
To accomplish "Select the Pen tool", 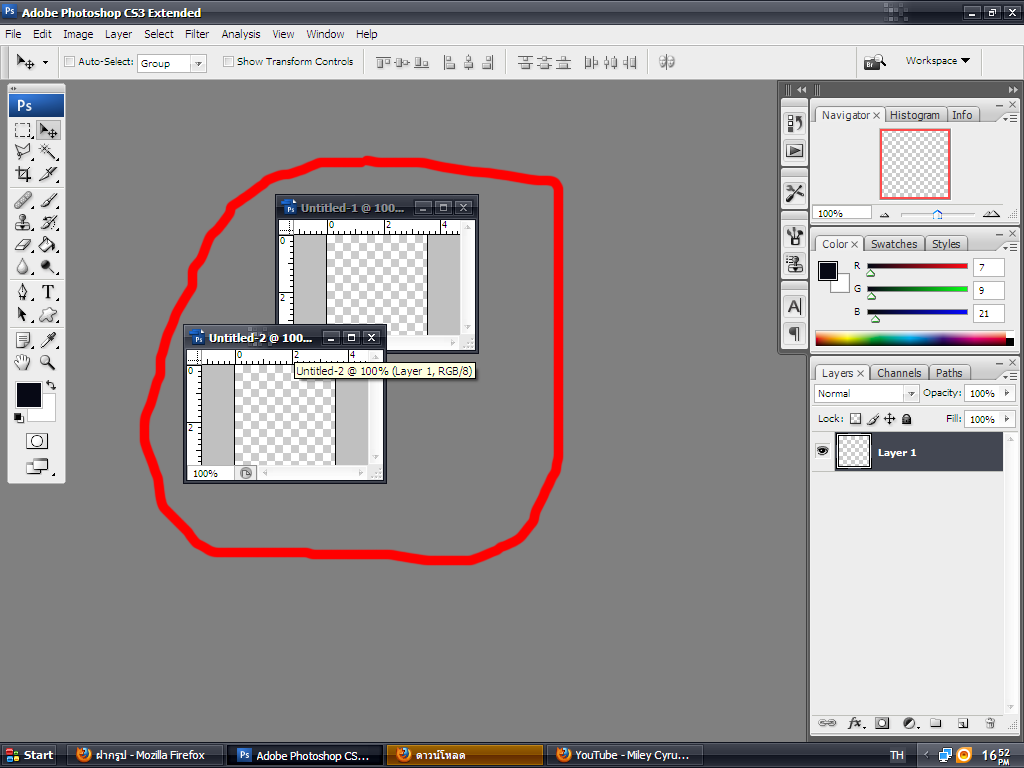I will (x=23, y=292).
